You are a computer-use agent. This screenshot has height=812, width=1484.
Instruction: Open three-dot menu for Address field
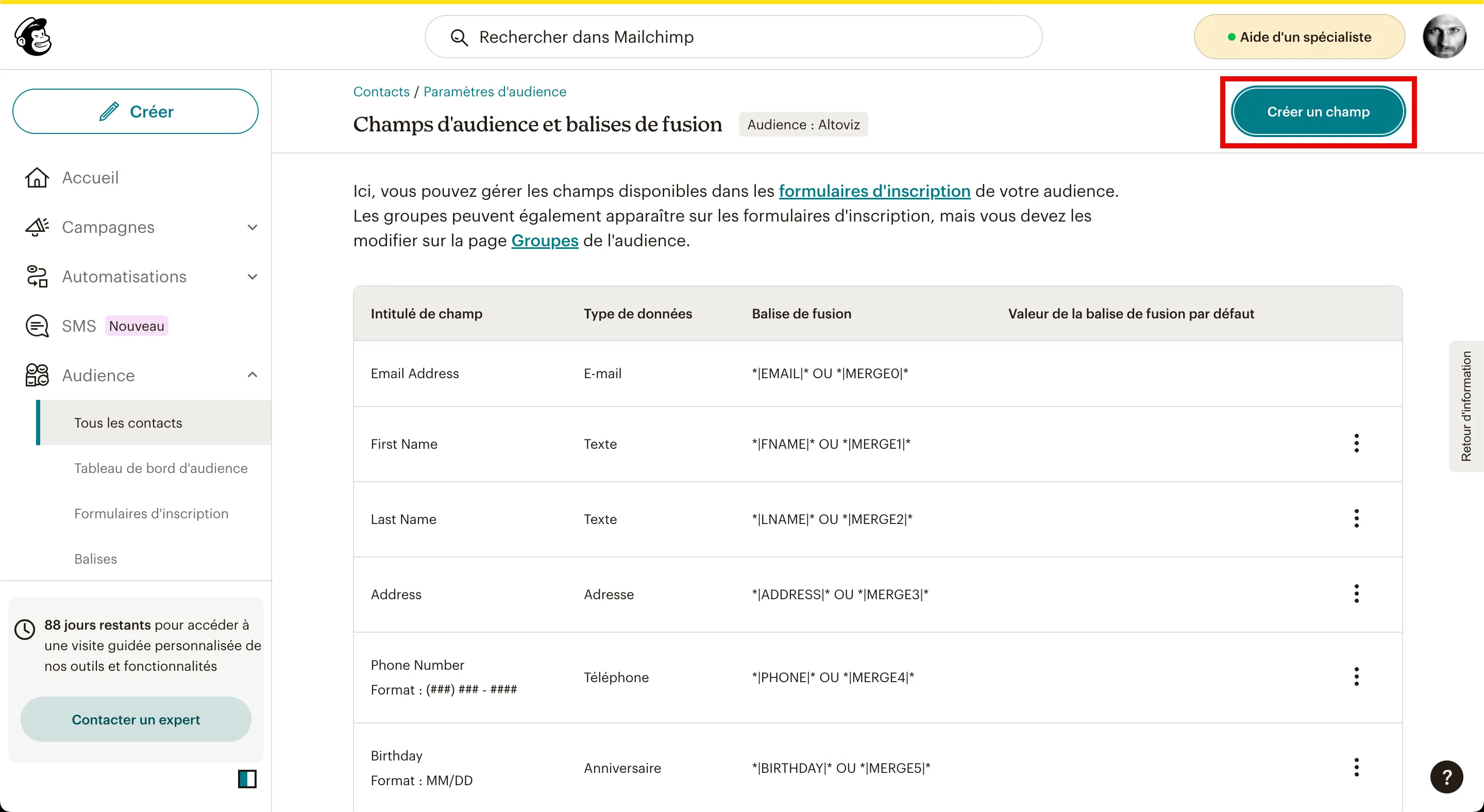(1357, 594)
